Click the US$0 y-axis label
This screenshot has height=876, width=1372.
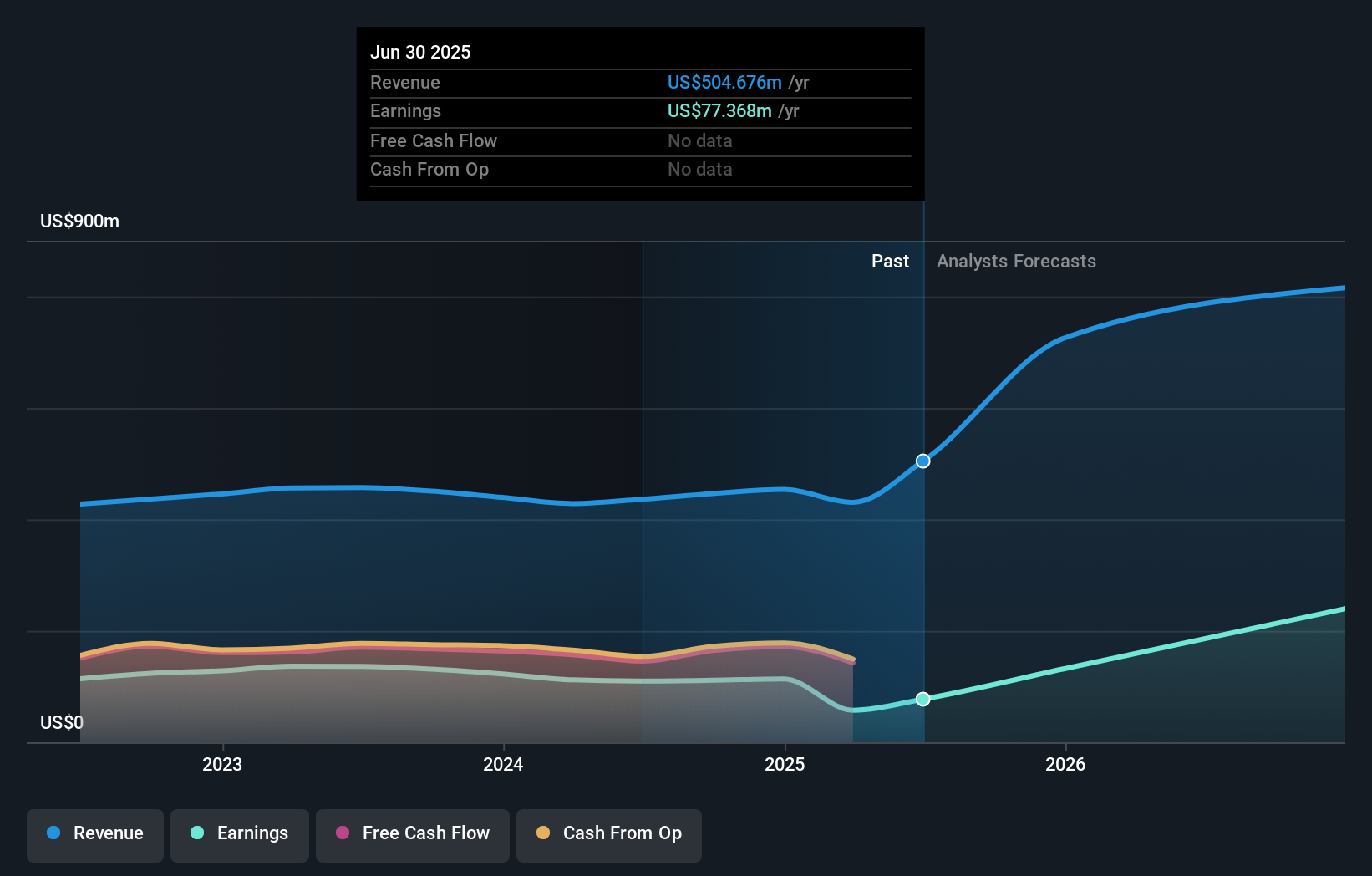[62, 722]
